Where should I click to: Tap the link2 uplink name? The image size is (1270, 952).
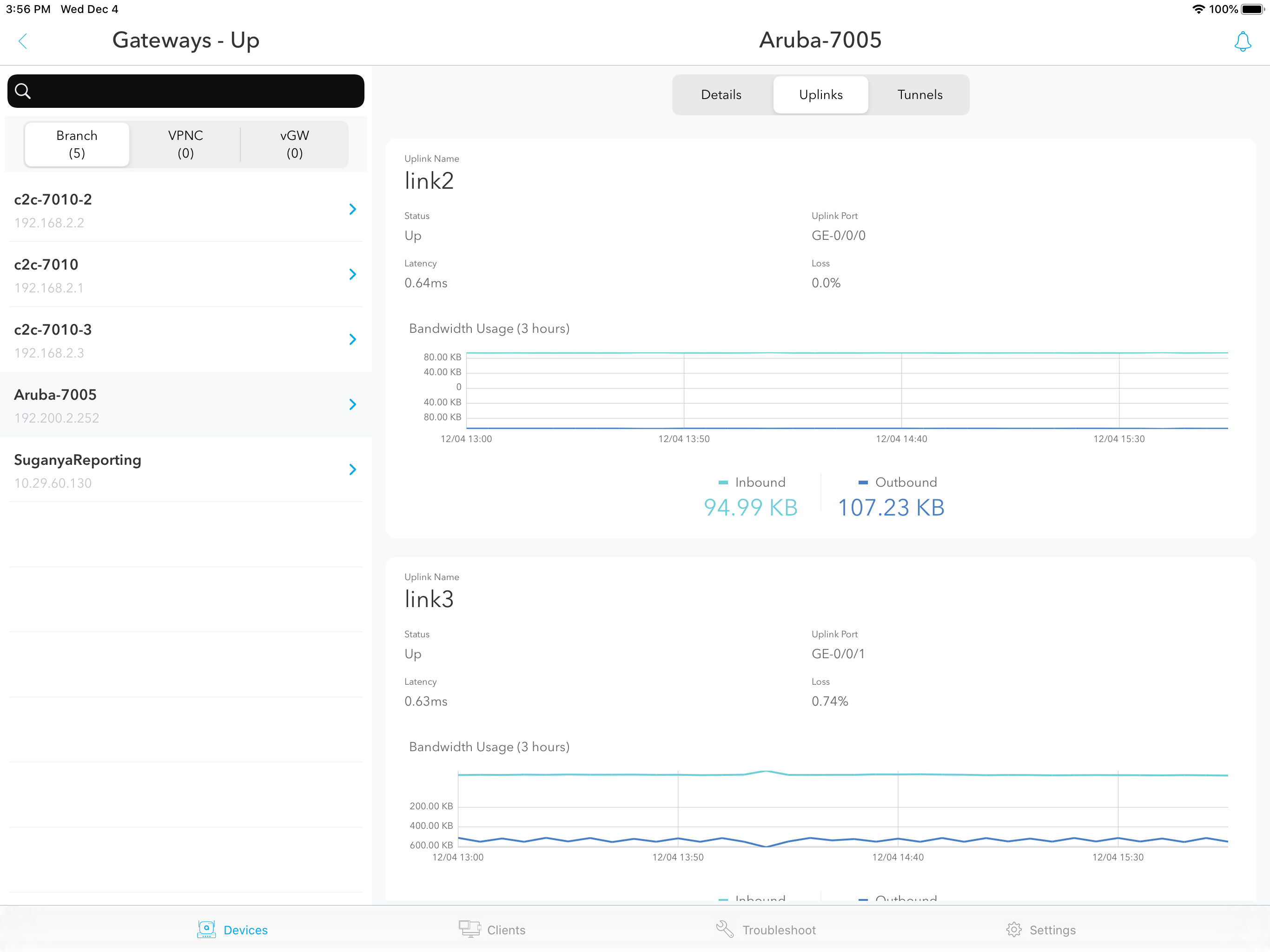429,181
